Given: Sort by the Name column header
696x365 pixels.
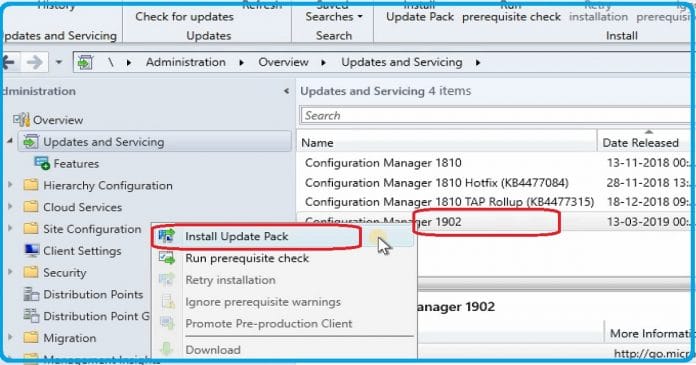Looking at the screenshot, I should (447, 143).
